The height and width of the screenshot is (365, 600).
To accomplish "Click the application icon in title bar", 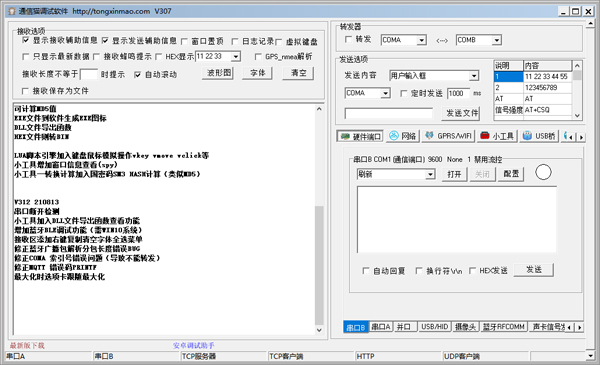I will point(11,11).
